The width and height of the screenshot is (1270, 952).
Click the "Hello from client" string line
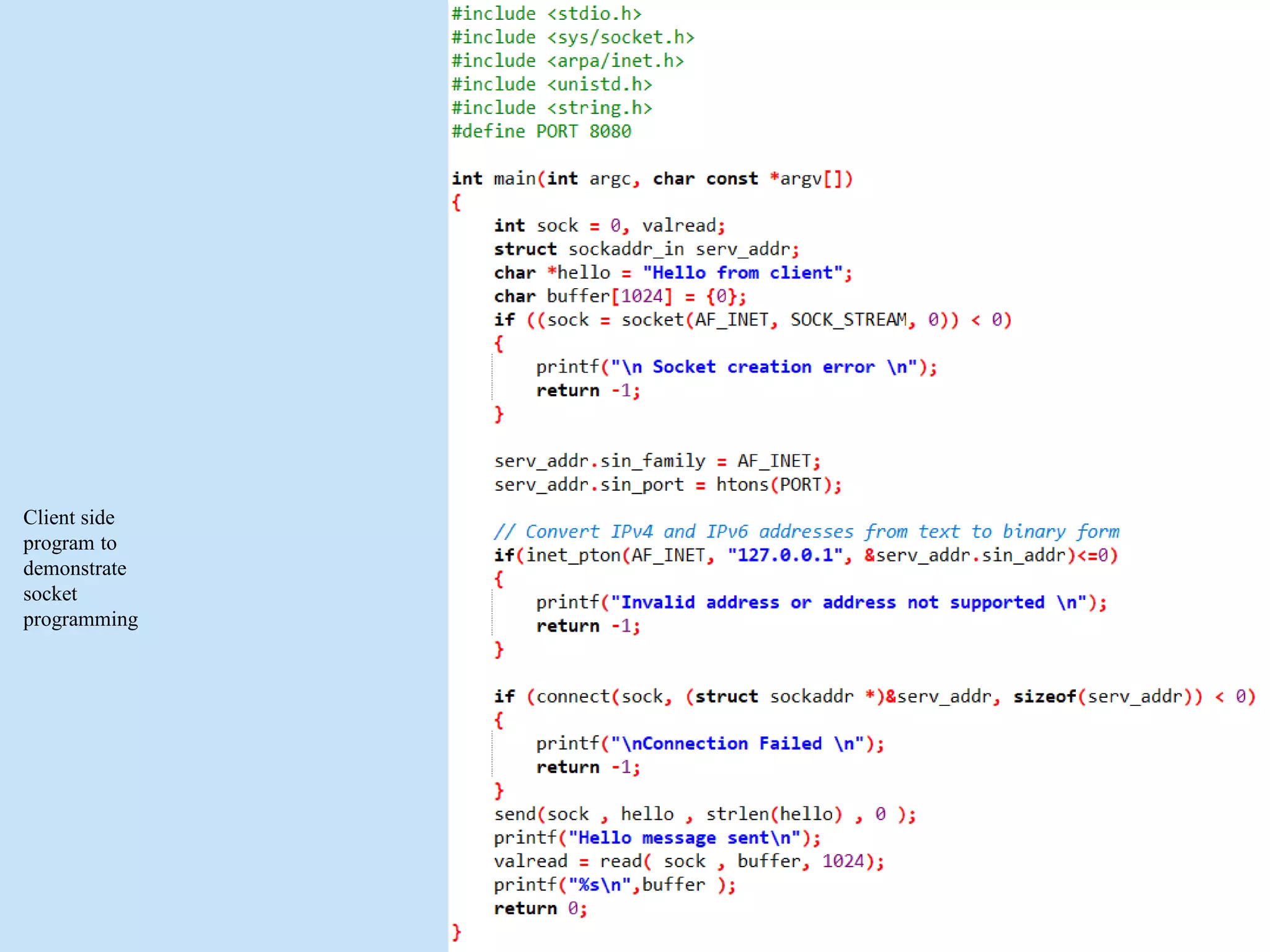coord(673,273)
